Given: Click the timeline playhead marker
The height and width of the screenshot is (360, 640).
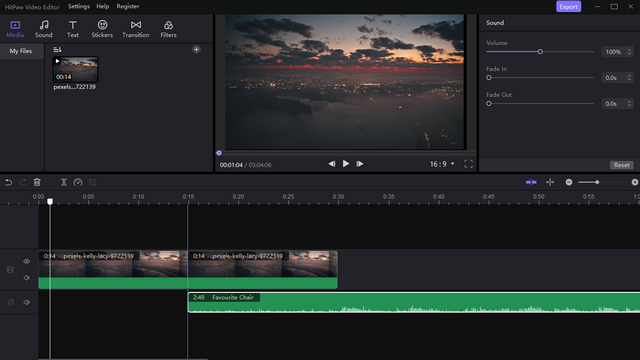Looking at the screenshot, I should tap(50, 202).
